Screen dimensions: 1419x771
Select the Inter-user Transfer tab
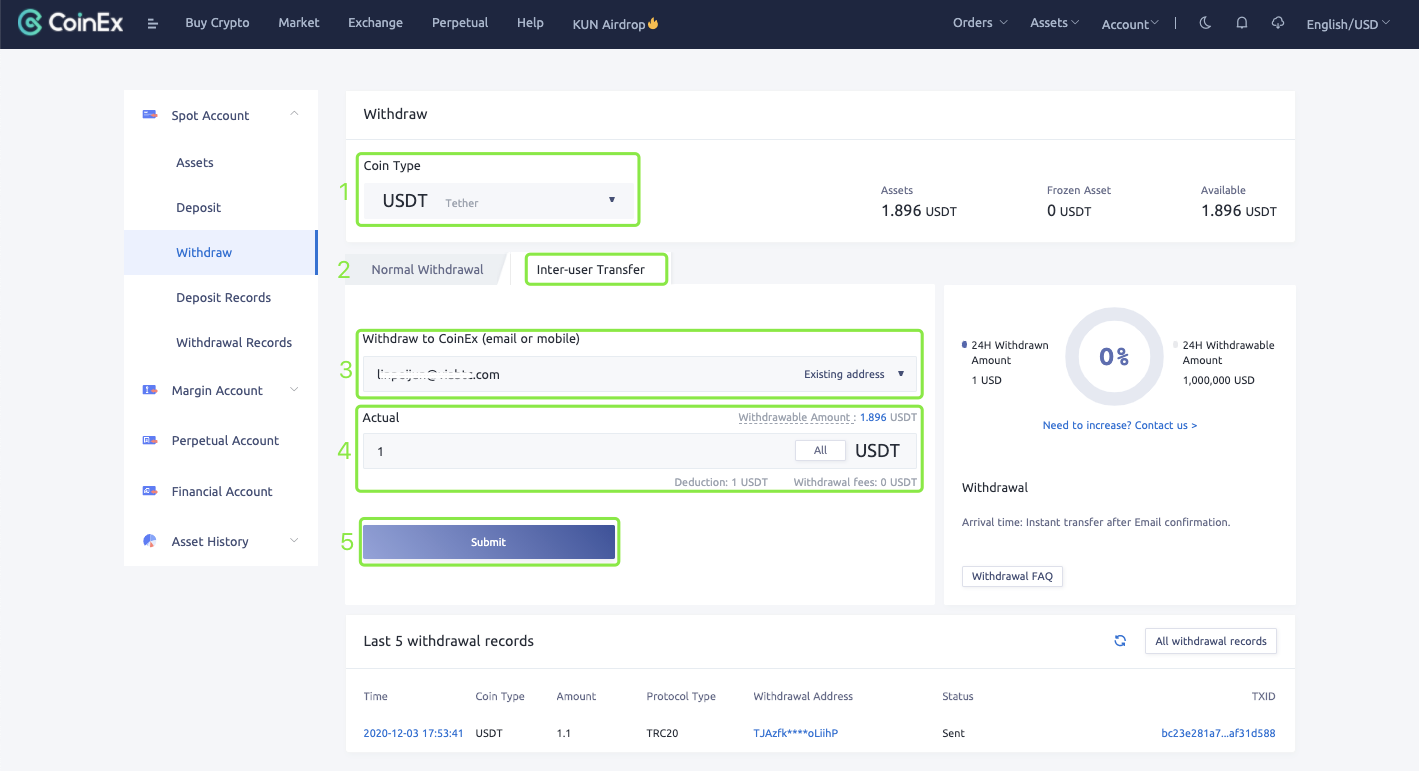[x=591, y=269]
